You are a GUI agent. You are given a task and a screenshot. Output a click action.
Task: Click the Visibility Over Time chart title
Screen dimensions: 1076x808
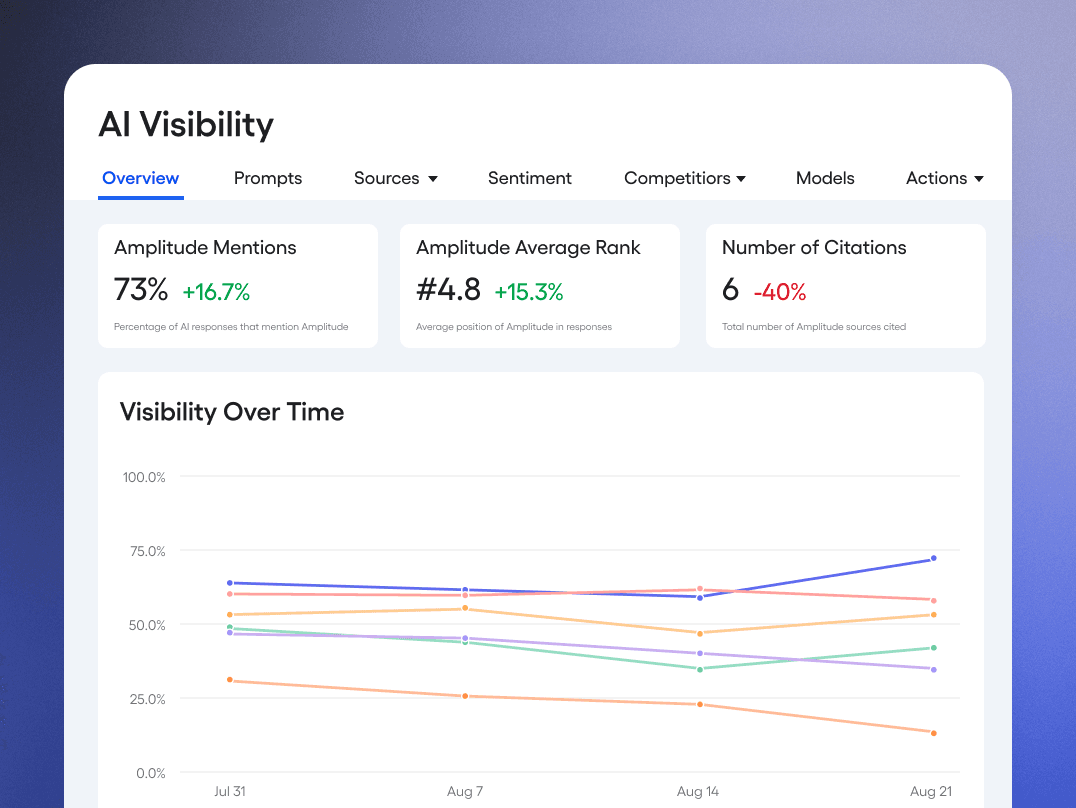232,412
